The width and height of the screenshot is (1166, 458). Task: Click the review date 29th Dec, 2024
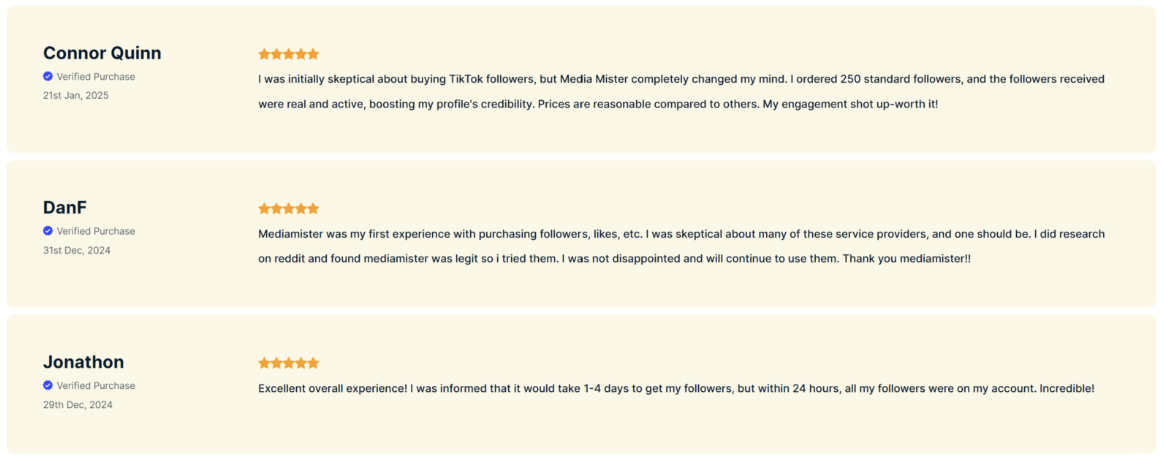coord(77,405)
